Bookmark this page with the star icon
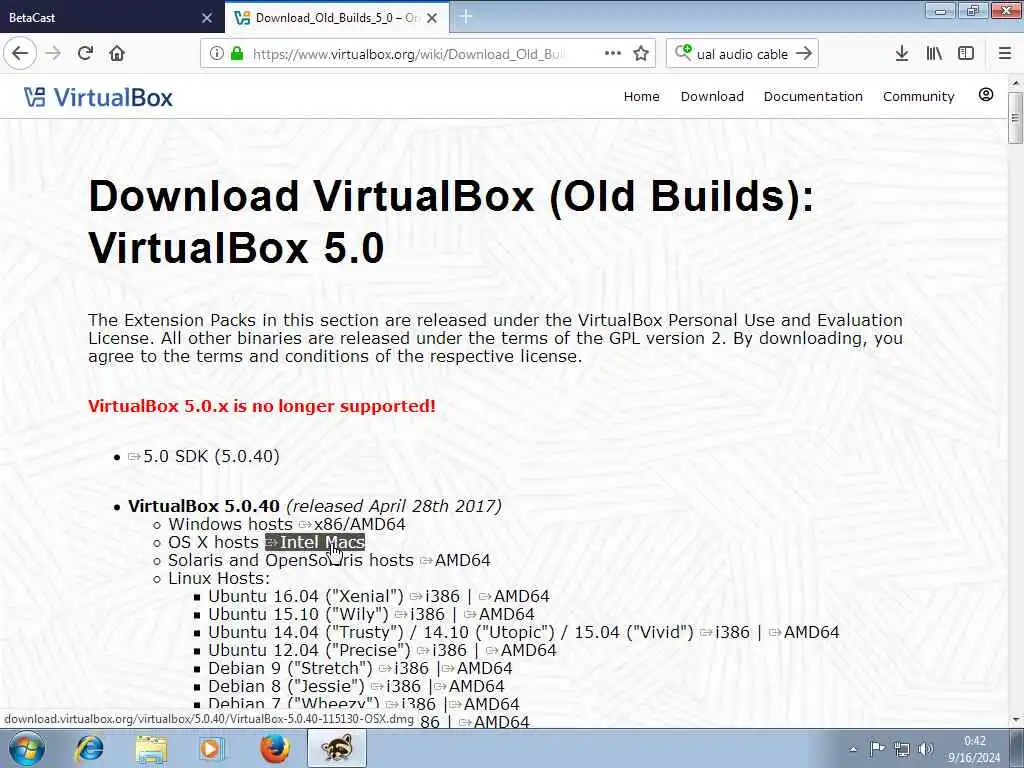The height and width of the screenshot is (768, 1024). (x=641, y=54)
